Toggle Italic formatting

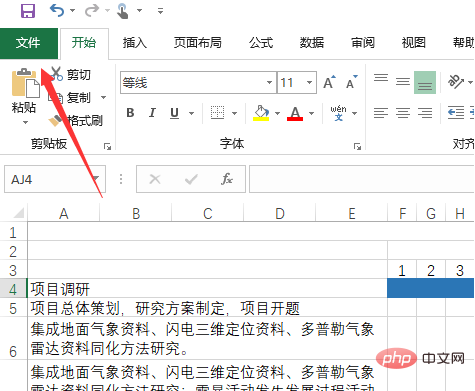[x=152, y=113]
